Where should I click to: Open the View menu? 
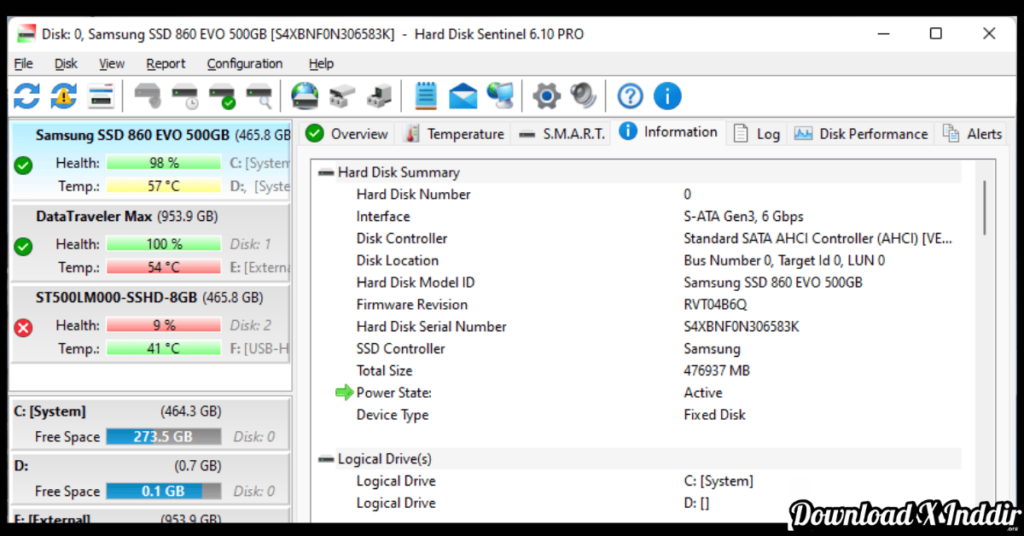click(x=112, y=63)
